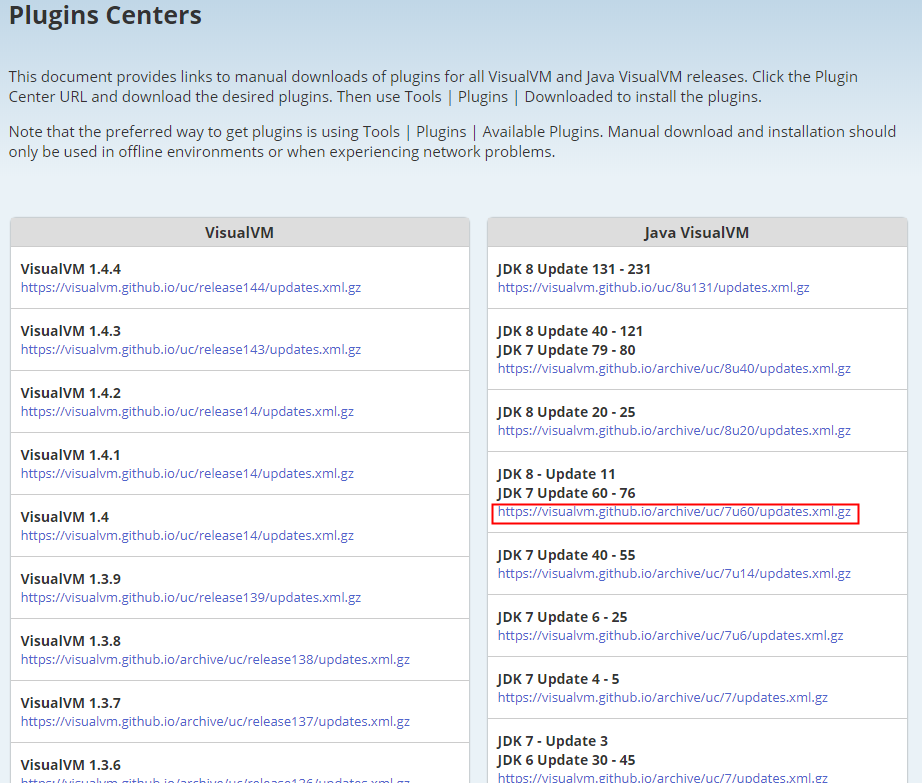This screenshot has width=922, height=783.
Task: Open the link under JDK 7 Update 4 - 5
Action: 663,697
